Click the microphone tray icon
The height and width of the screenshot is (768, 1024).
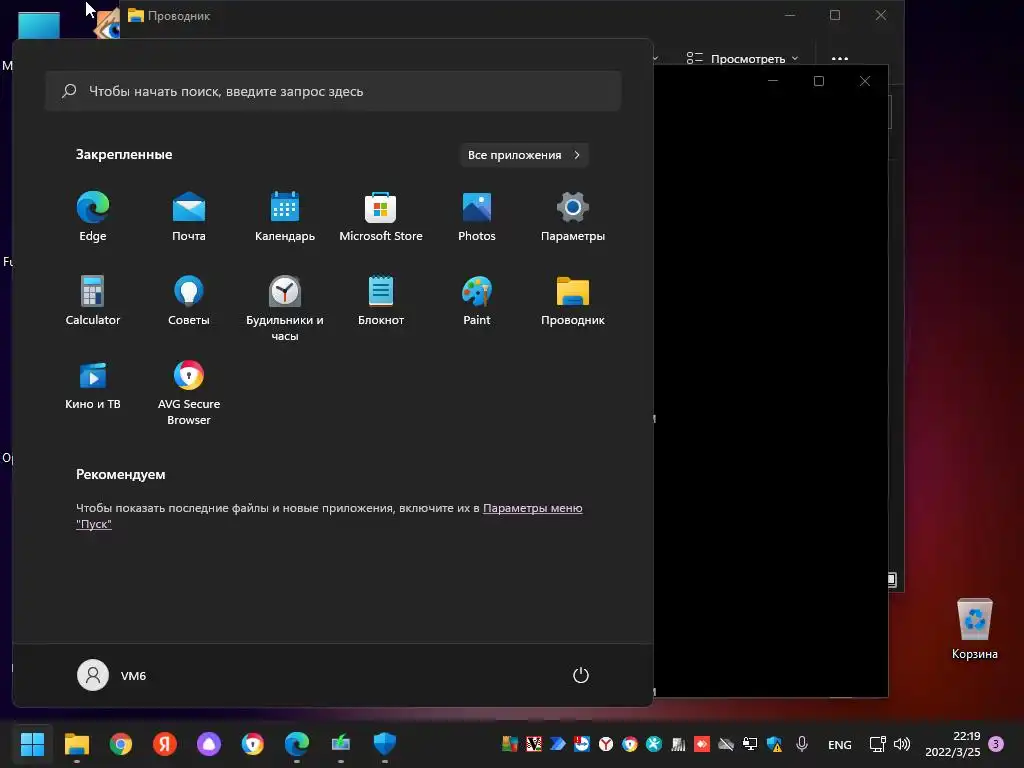(x=802, y=744)
